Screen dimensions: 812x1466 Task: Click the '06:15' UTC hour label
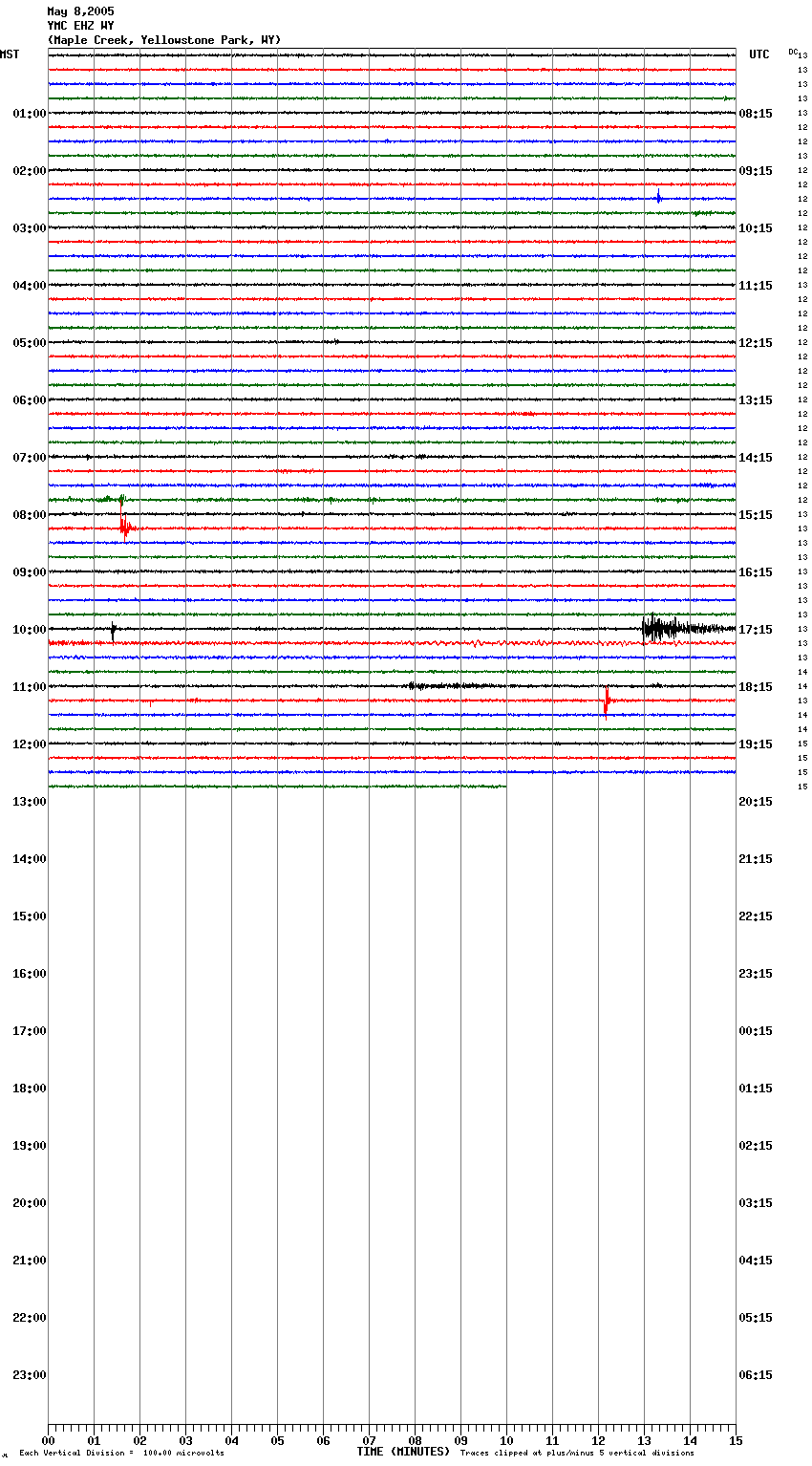pyautogui.click(x=756, y=1375)
